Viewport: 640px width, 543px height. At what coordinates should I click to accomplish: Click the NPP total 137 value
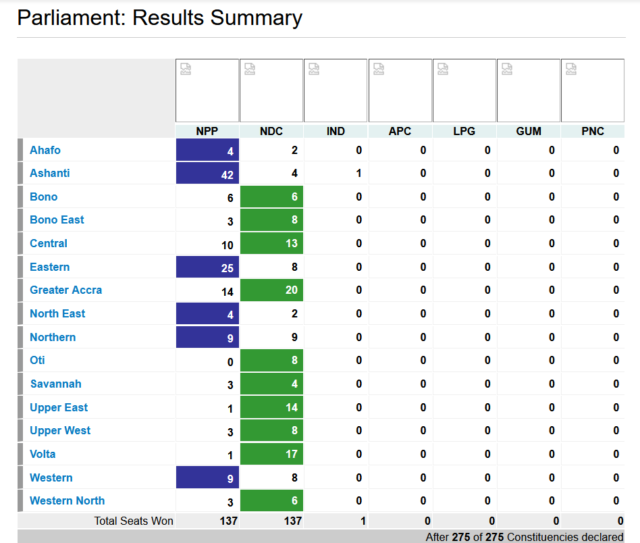tap(228, 521)
